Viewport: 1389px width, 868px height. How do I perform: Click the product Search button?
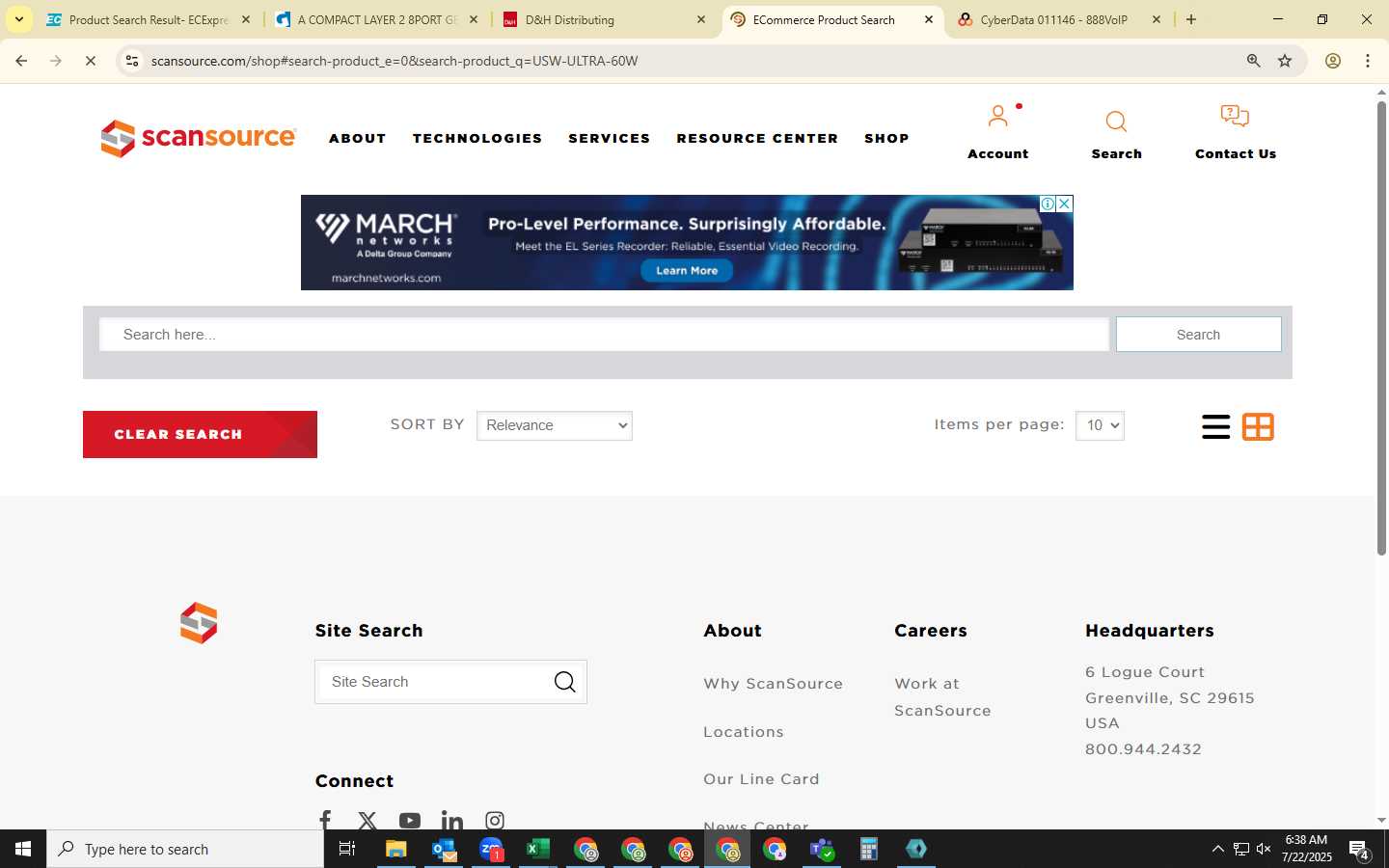1198,335
